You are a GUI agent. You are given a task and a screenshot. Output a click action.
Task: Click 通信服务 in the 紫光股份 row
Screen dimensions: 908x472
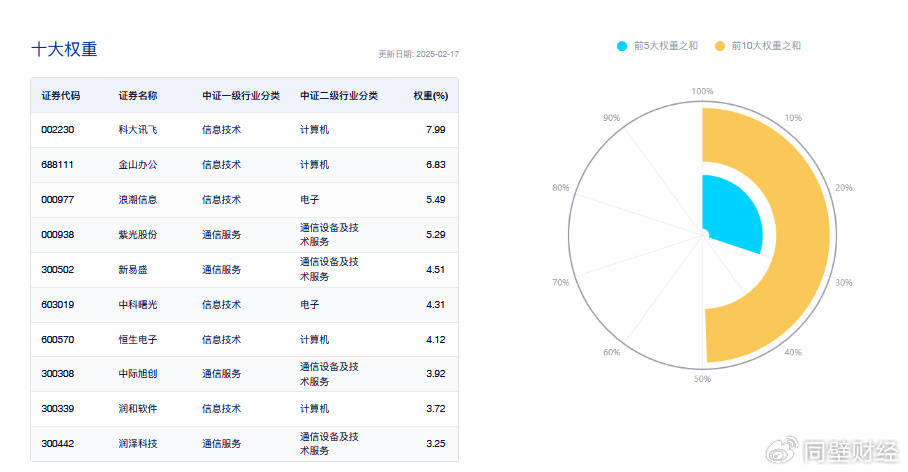221,235
